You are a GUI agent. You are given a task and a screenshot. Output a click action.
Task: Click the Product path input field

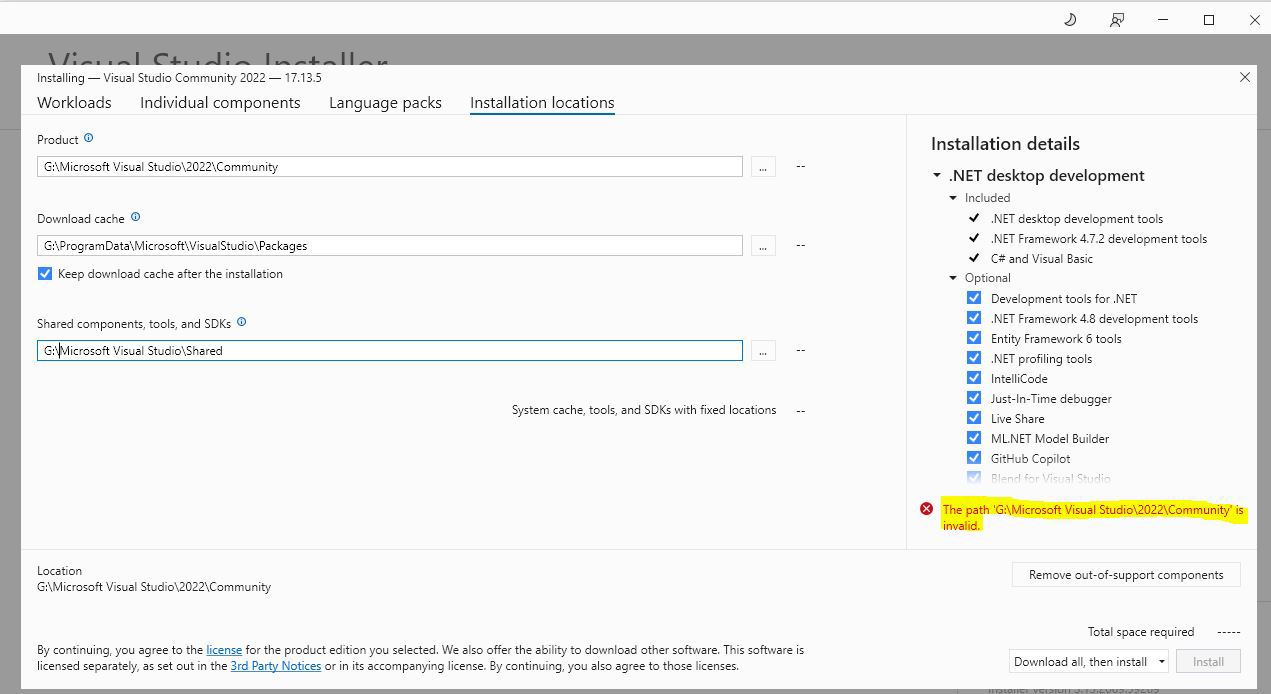390,167
